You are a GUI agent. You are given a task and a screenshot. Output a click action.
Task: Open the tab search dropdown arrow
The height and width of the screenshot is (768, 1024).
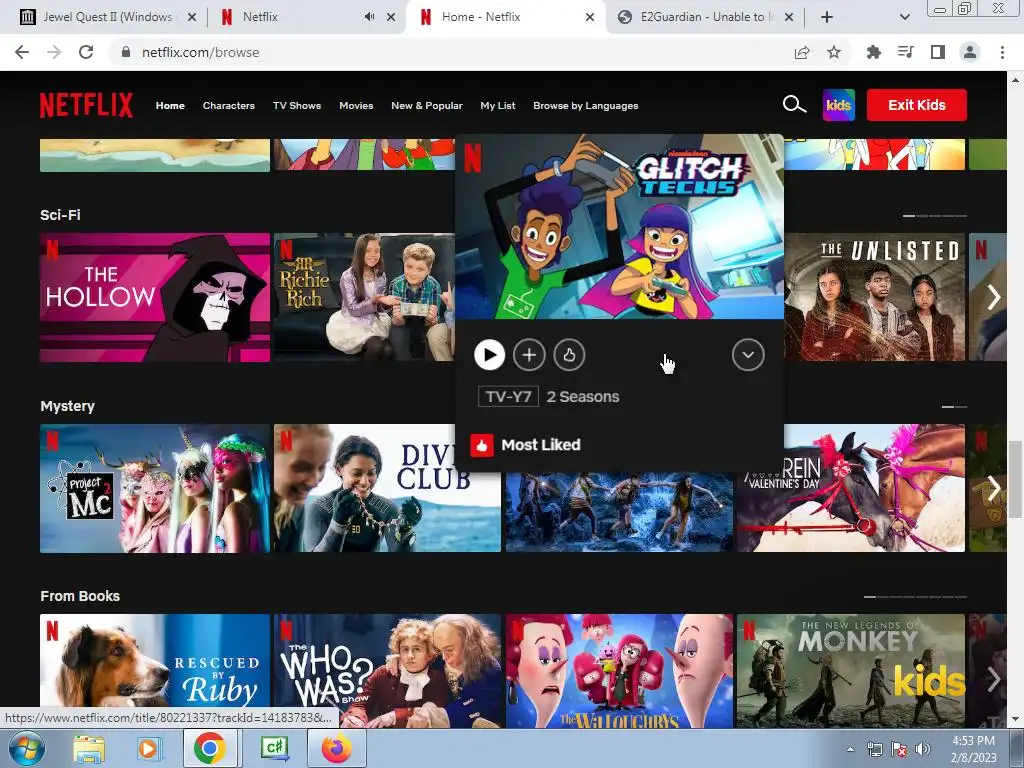click(x=904, y=17)
